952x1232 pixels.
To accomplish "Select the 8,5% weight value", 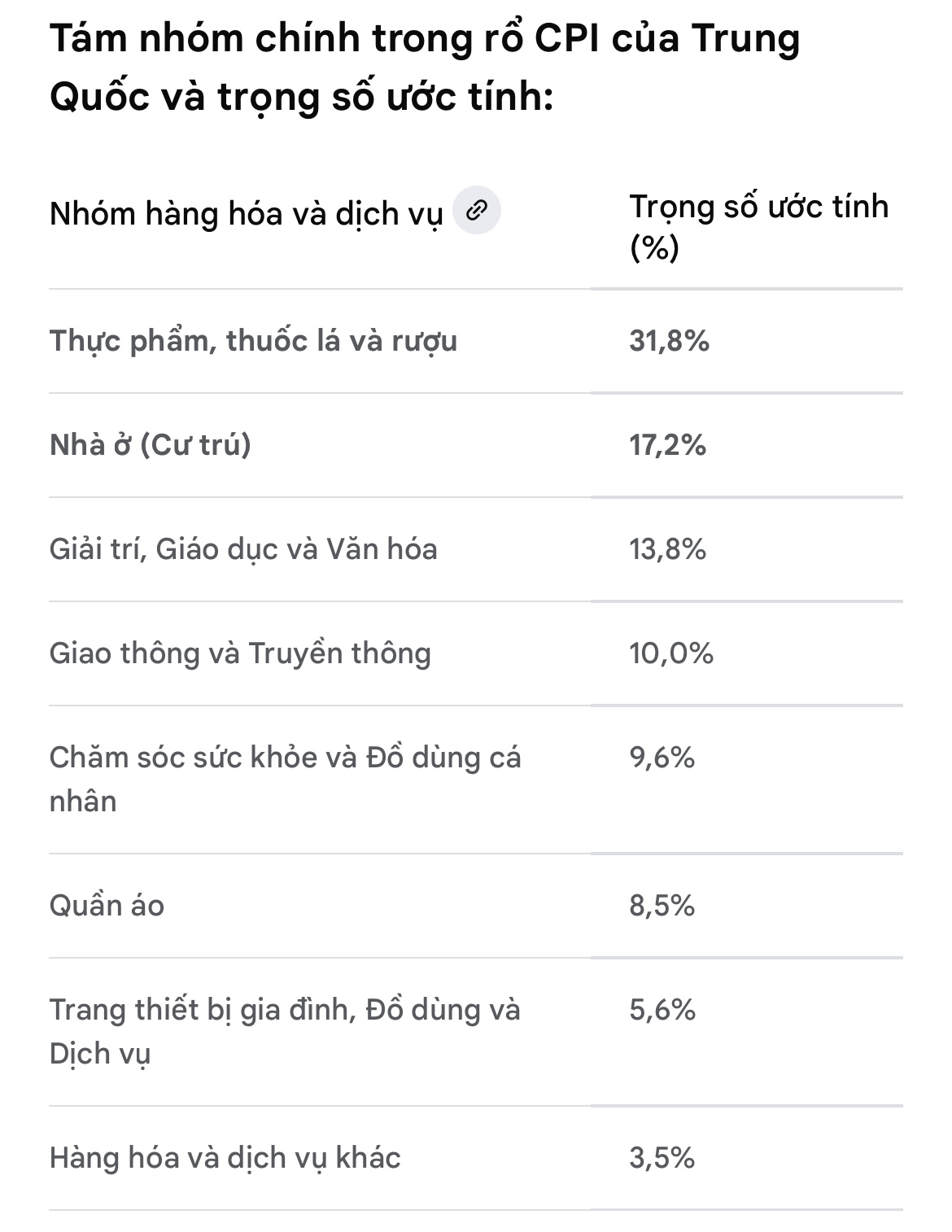I will [662, 905].
